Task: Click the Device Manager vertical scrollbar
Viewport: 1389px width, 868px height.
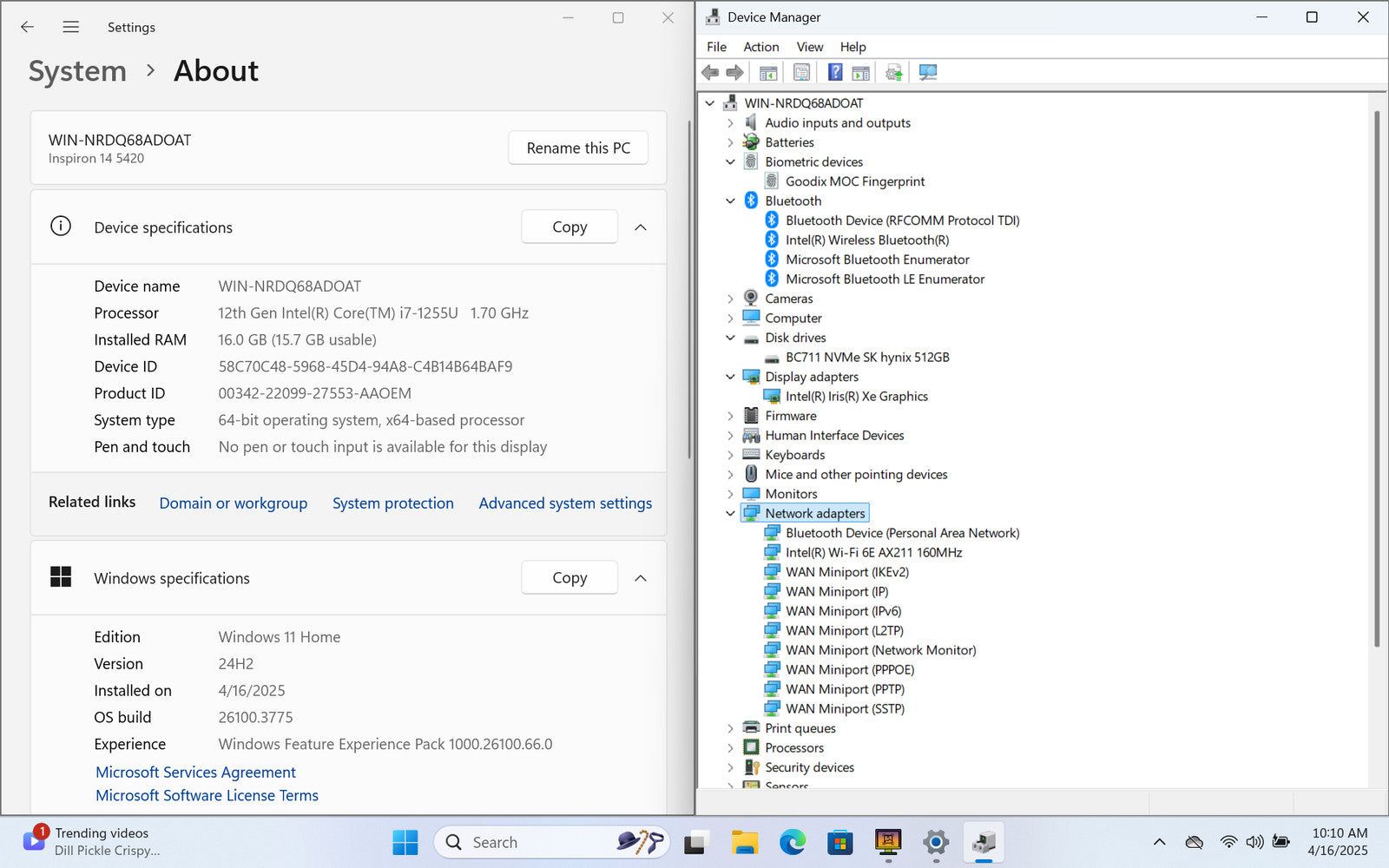Action: click(x=1377, y=378)
